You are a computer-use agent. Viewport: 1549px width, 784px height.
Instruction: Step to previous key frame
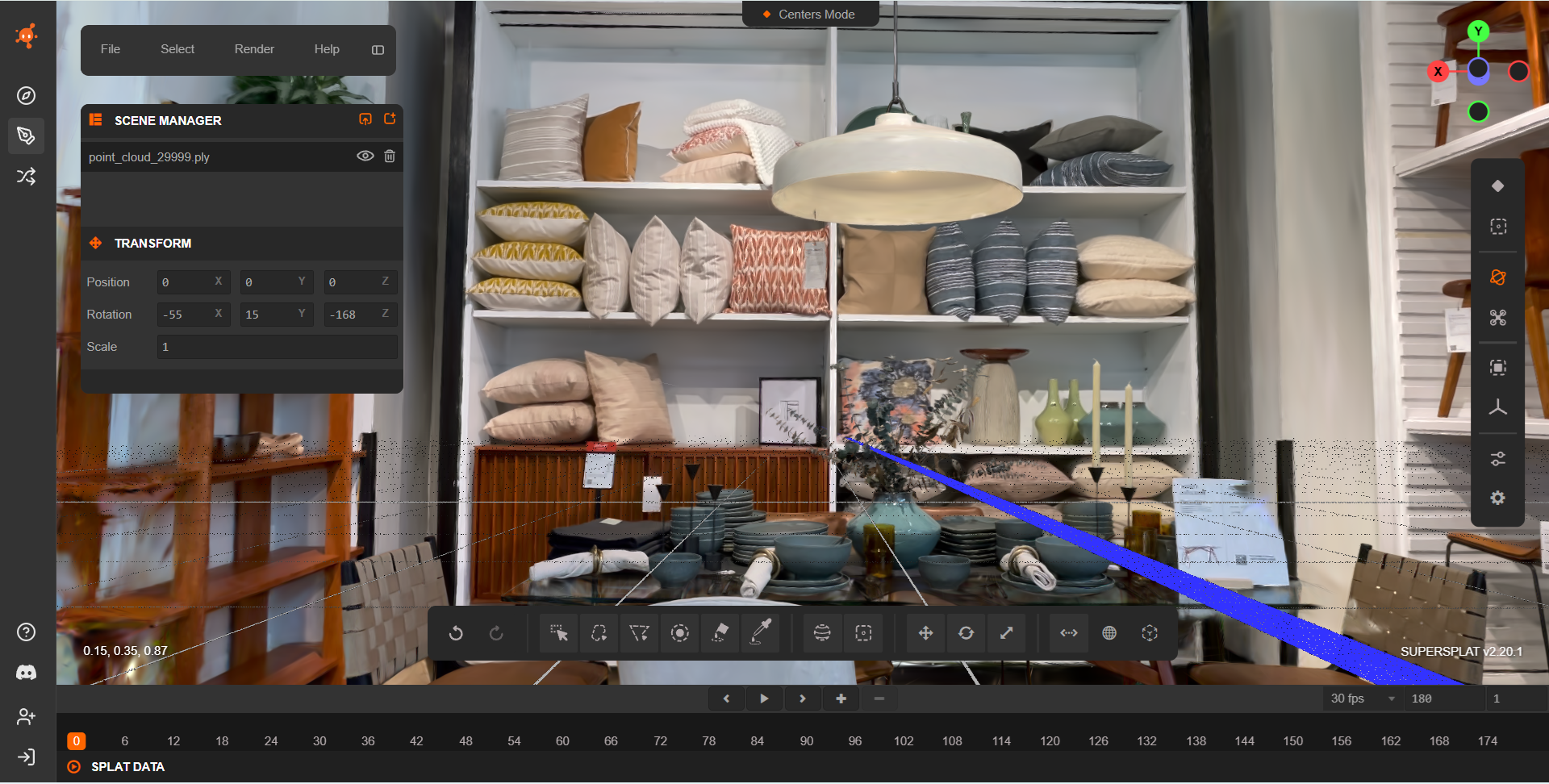click(x=726, y=699)
